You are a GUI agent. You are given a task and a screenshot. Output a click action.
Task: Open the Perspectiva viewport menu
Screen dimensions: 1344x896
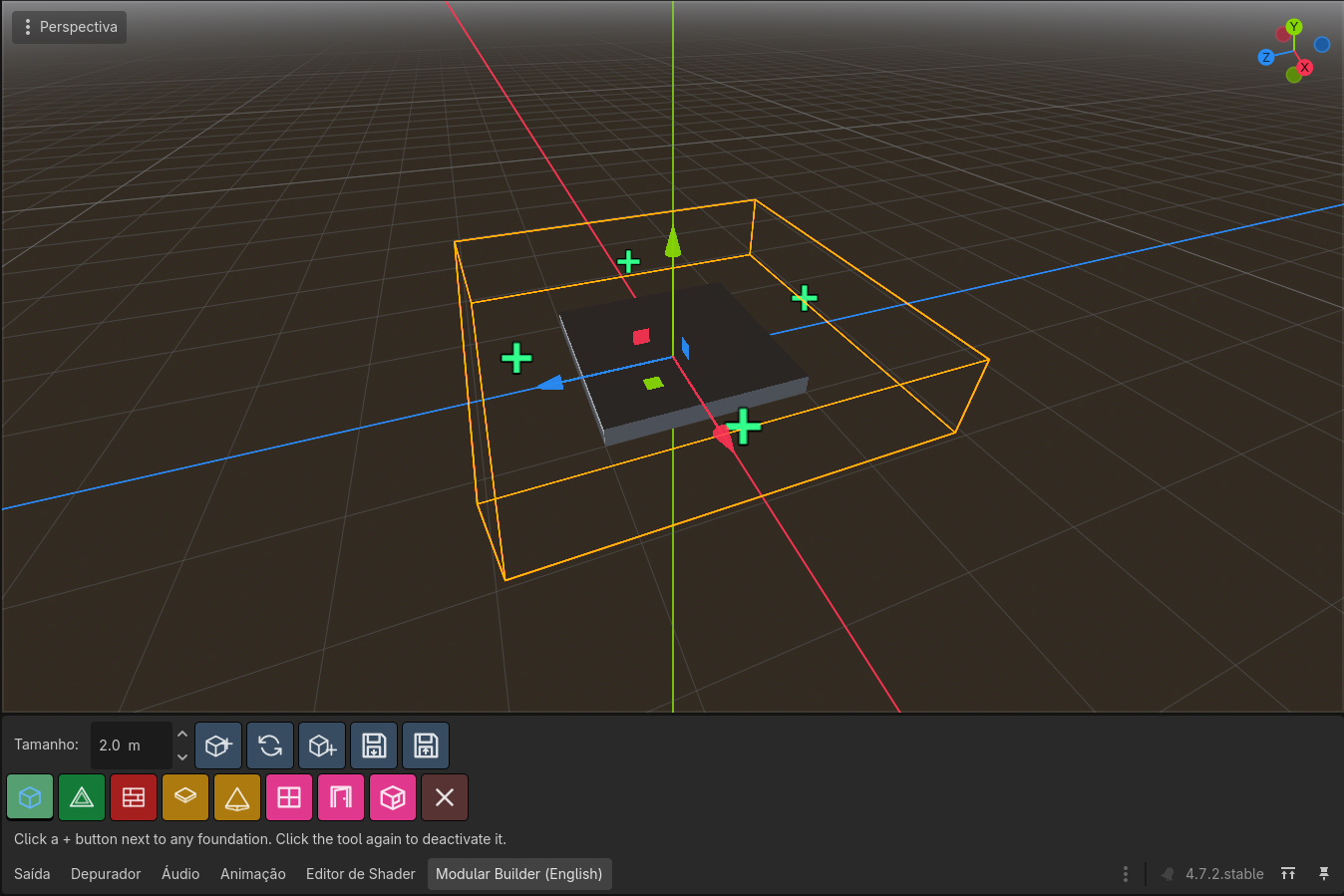(69, 27)
